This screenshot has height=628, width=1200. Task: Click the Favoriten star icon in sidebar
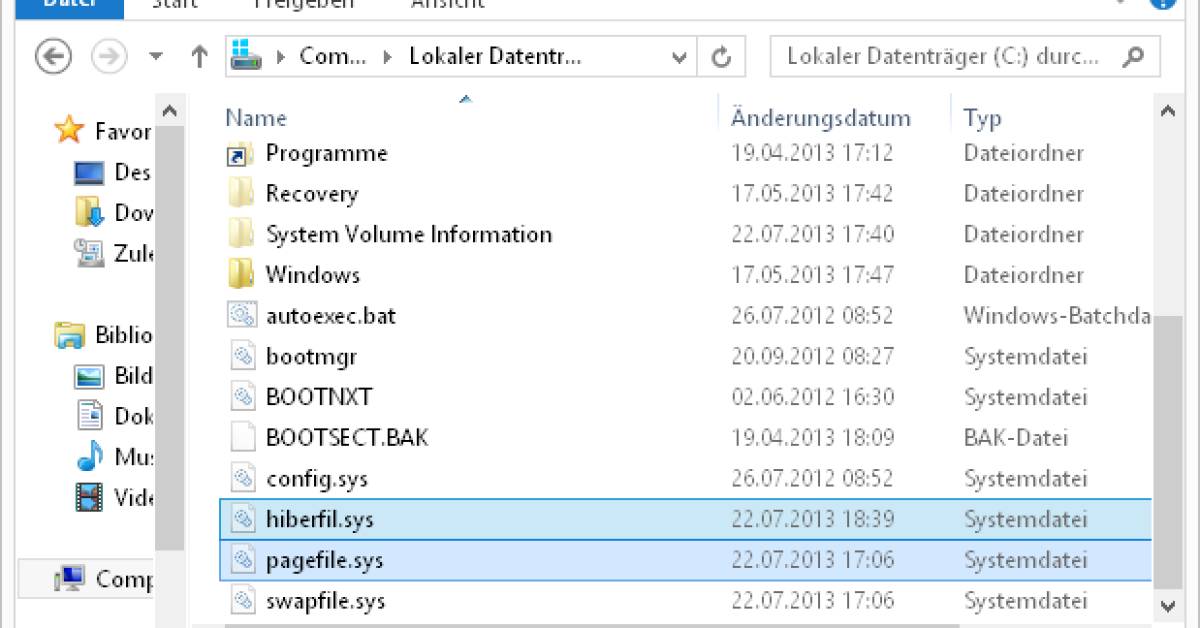tap(67, 130)
